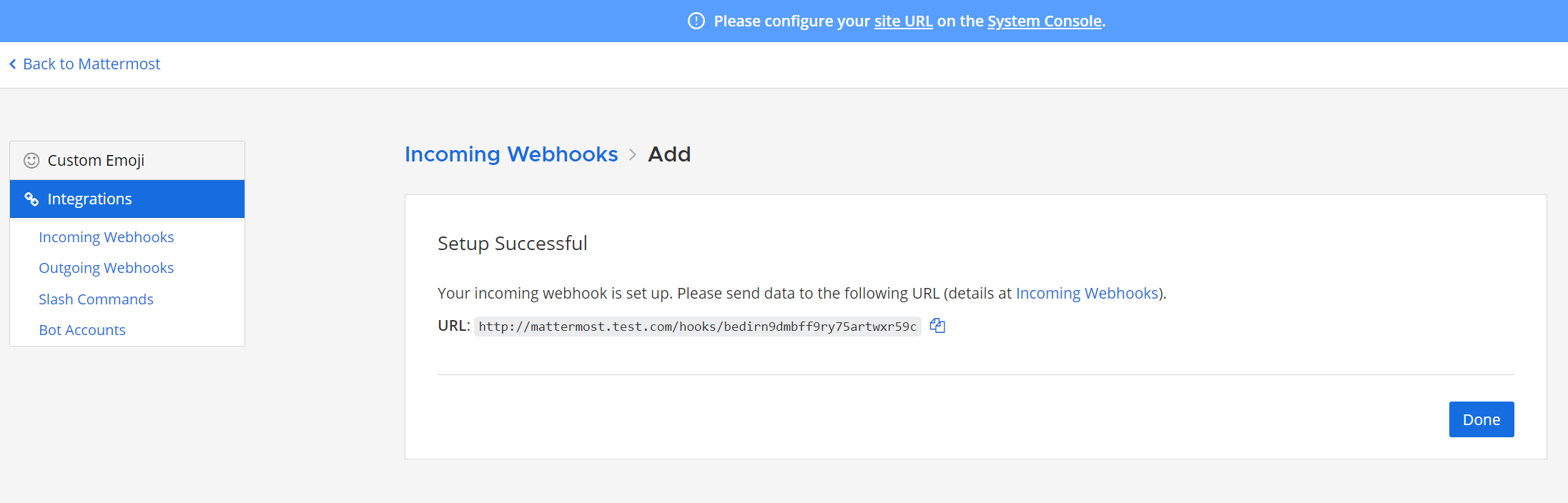Click the warning icon in the top banner
The height and width of the screenshot is (503, 1568).
pos(696,21)
